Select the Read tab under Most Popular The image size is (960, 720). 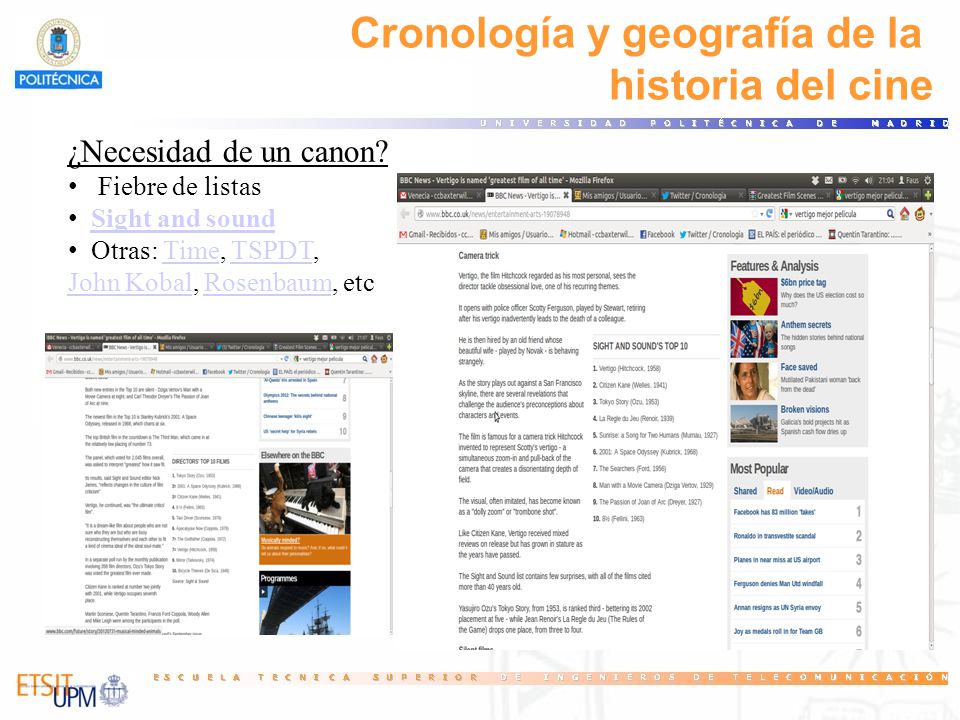pyautogui.click(x=775, y=491)
